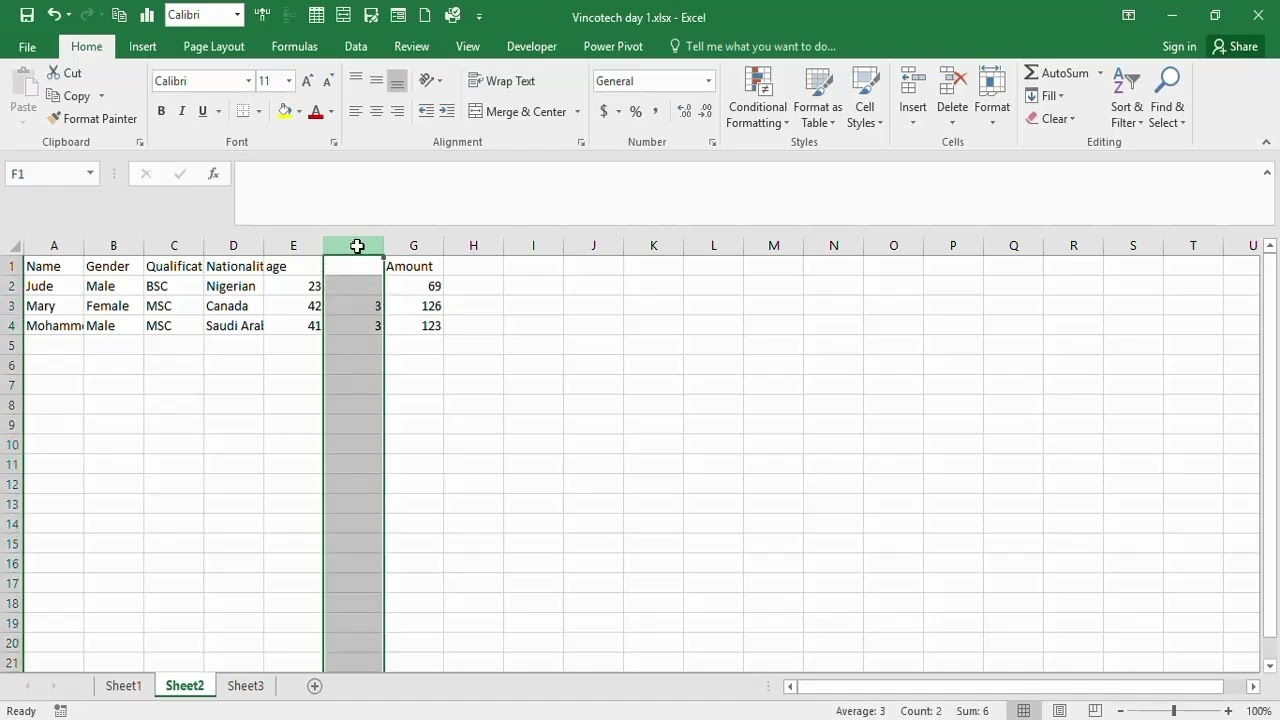Toggle Bold formatting
This screenshot has height=720, width=1280.
[x=161, y=111]
